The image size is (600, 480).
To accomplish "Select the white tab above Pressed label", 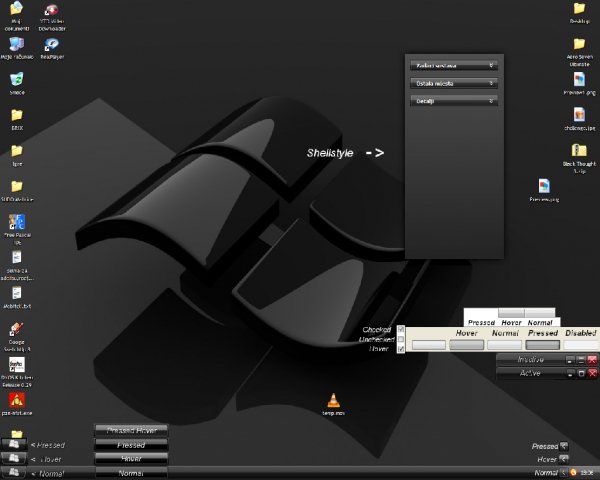I will [x=481, y=313].
